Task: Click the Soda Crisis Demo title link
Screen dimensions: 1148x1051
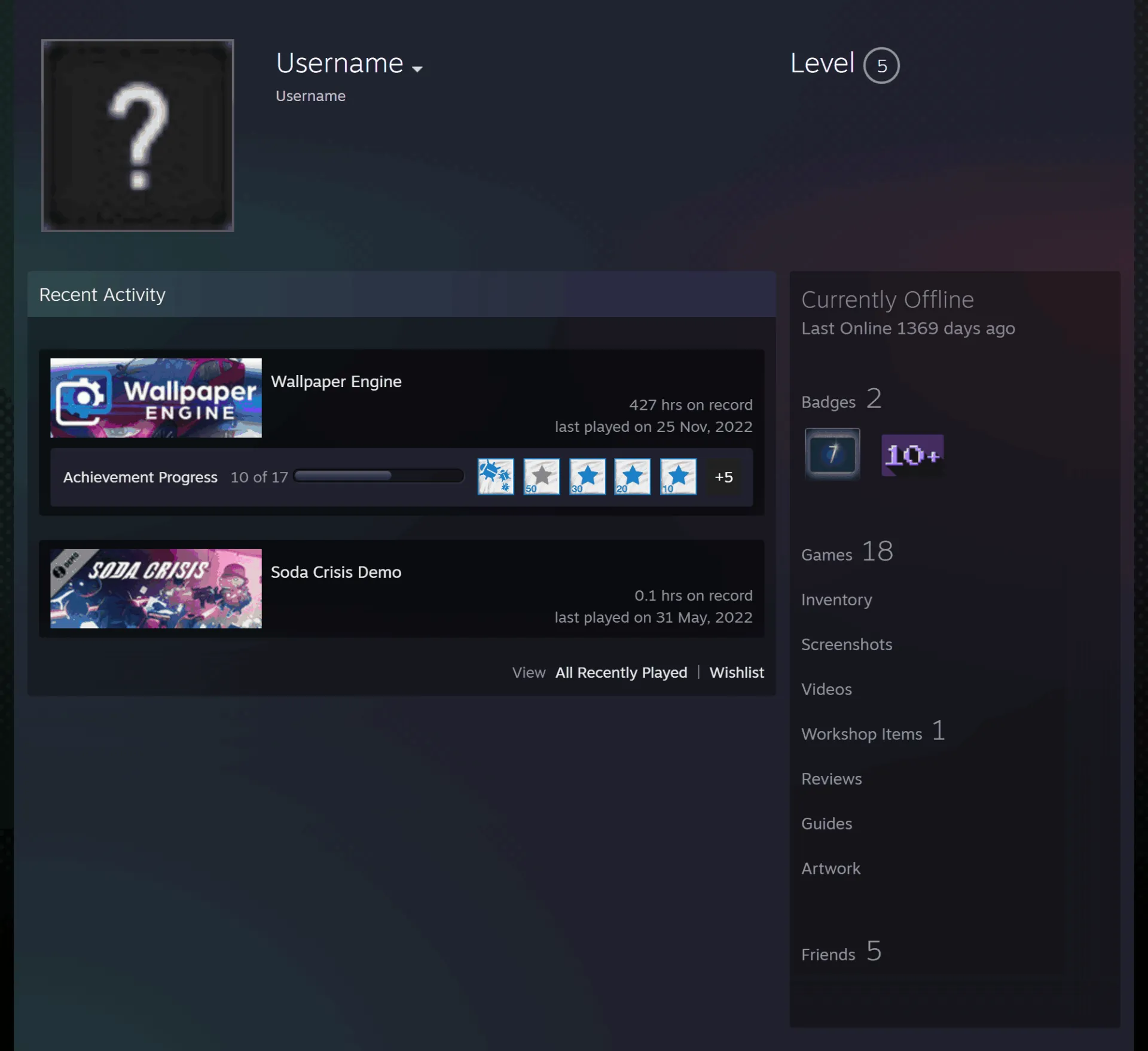Action: (336, 572)
